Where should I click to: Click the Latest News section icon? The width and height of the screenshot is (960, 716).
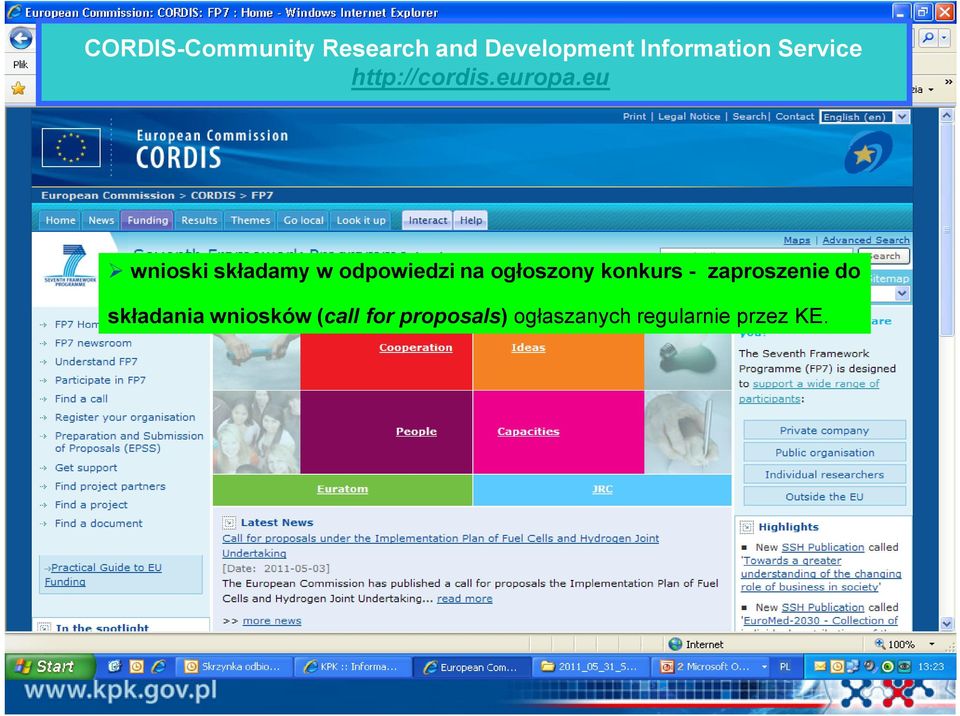[x=229, y=522]
